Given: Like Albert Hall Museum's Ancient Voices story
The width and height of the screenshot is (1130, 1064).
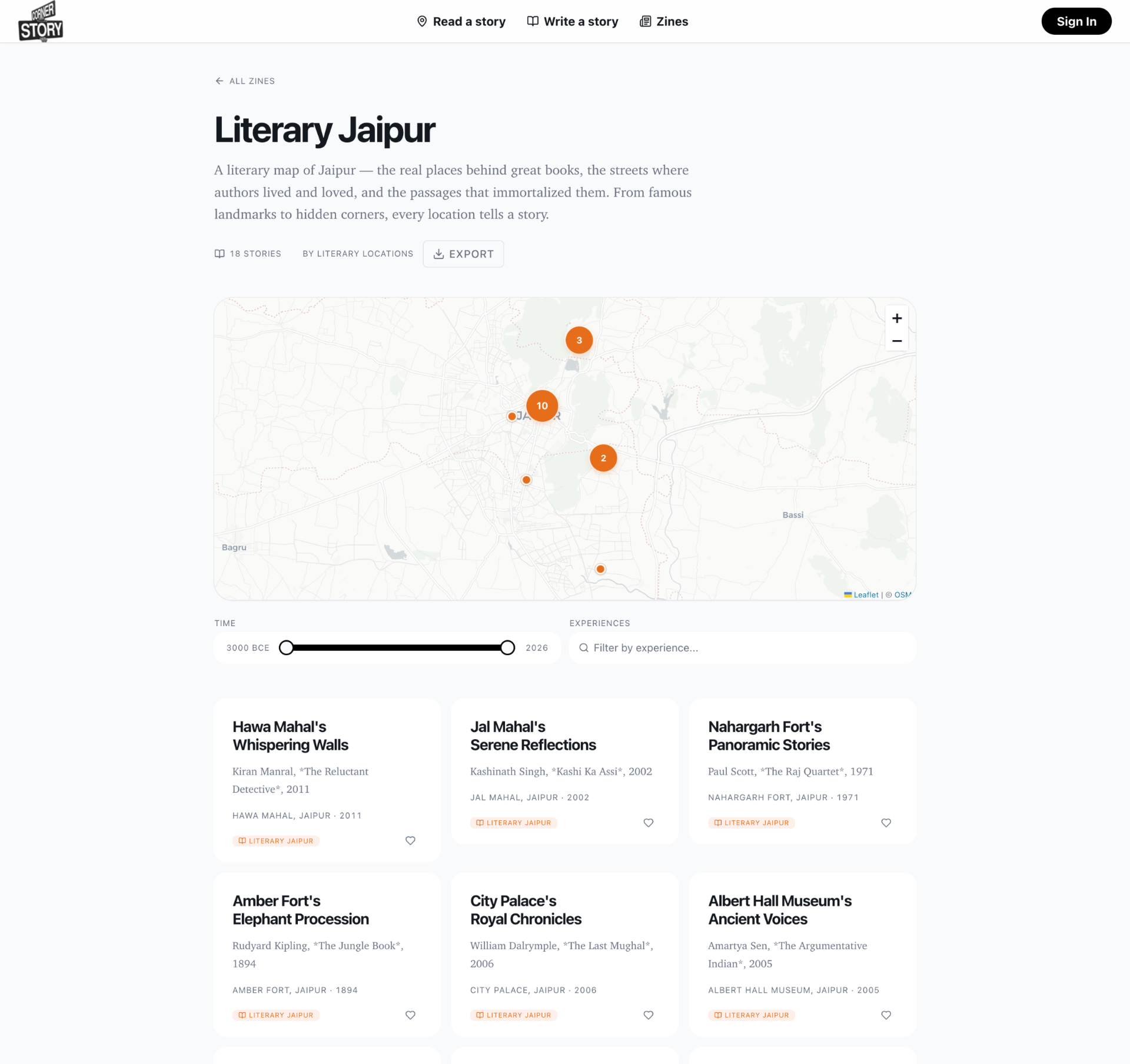Looking at the screenshot, I should 886,1015.
